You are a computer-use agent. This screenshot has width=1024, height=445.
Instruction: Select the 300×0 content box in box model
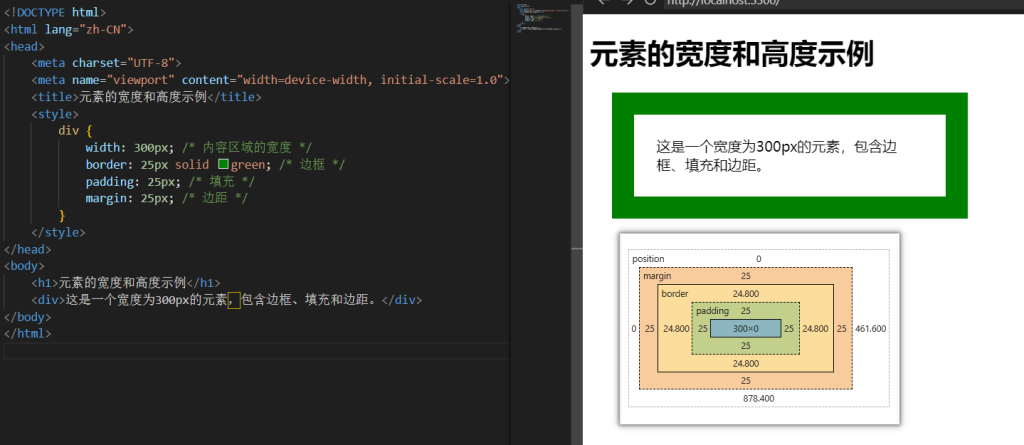tap(745, 328)
